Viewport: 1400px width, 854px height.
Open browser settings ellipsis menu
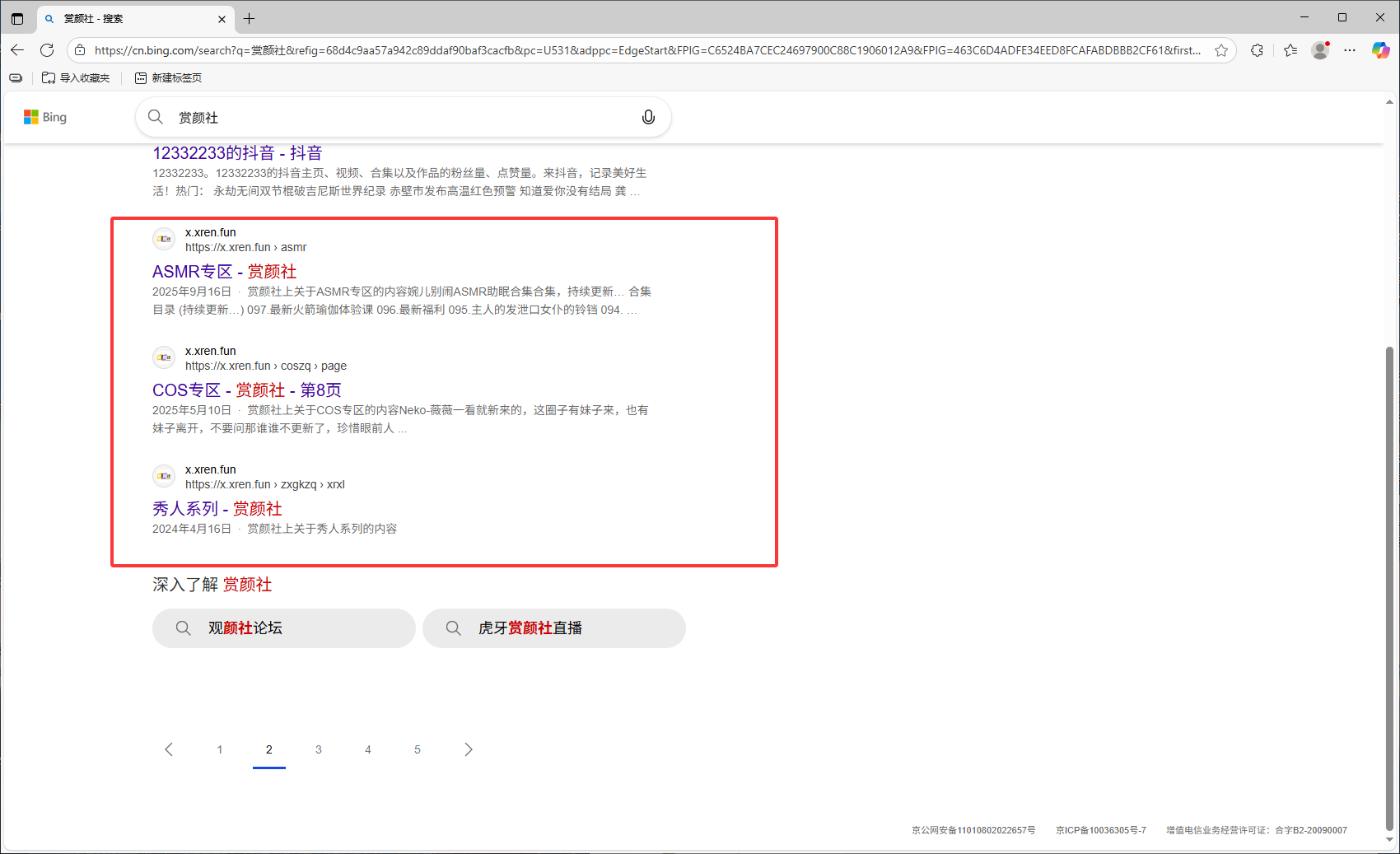tap(1350, 50)
